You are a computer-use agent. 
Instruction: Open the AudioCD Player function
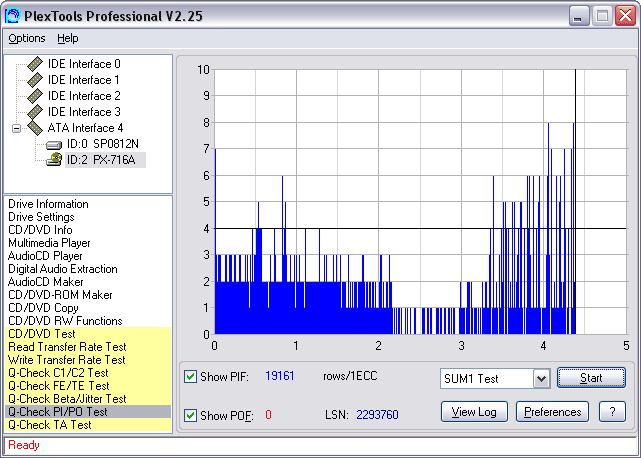(45, 256)
